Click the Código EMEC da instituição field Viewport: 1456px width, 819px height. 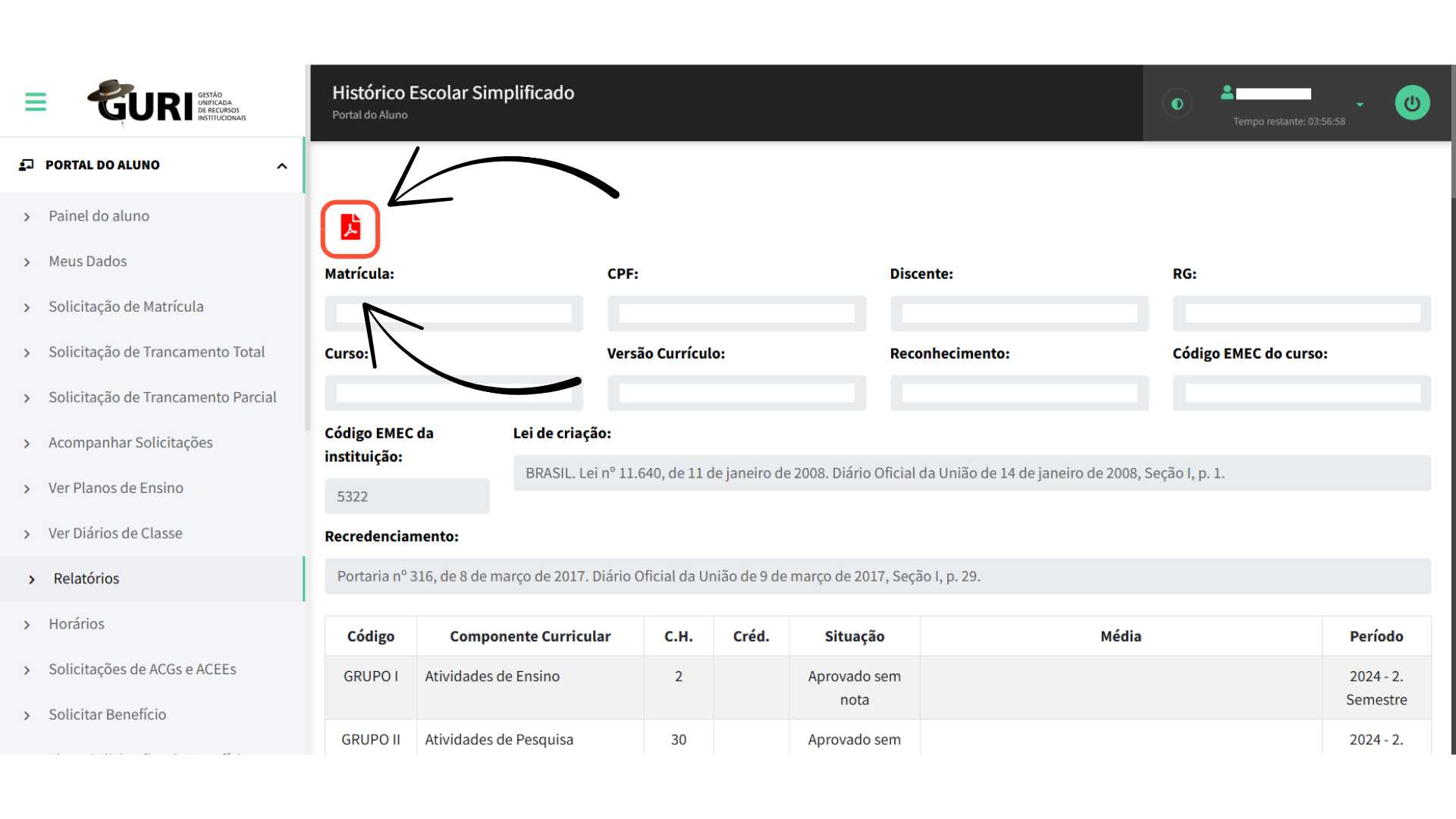pyautogui.click(x=406, y=497)
